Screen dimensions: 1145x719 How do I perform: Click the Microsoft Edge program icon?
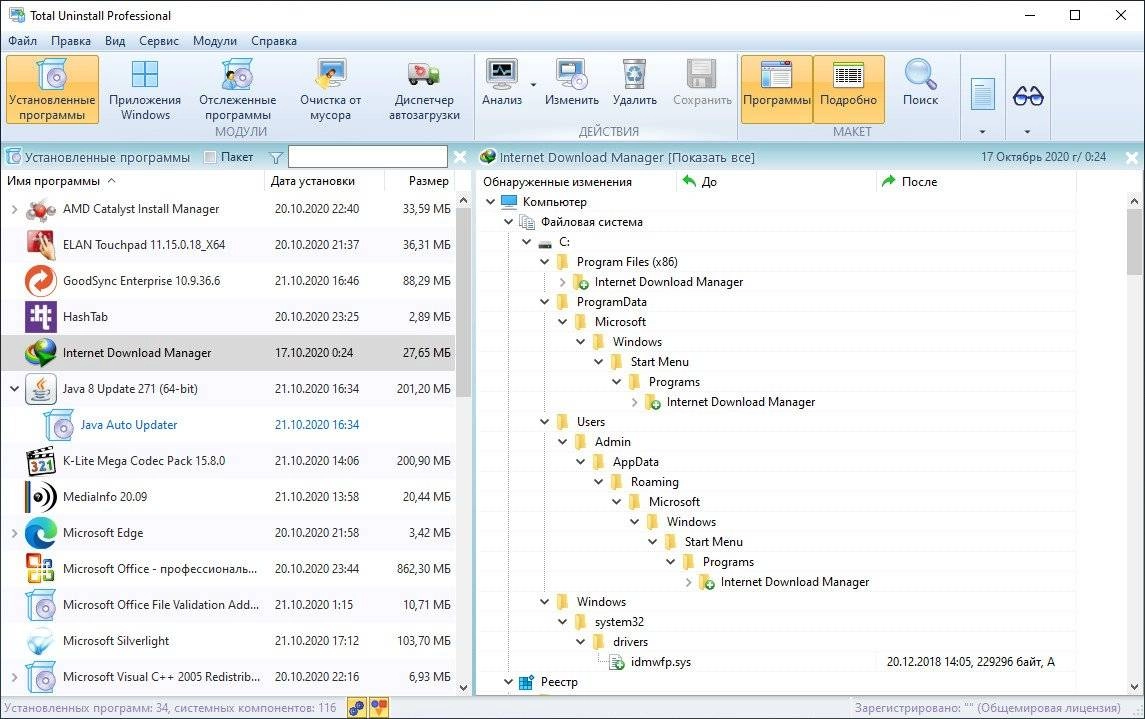point(41,533)
